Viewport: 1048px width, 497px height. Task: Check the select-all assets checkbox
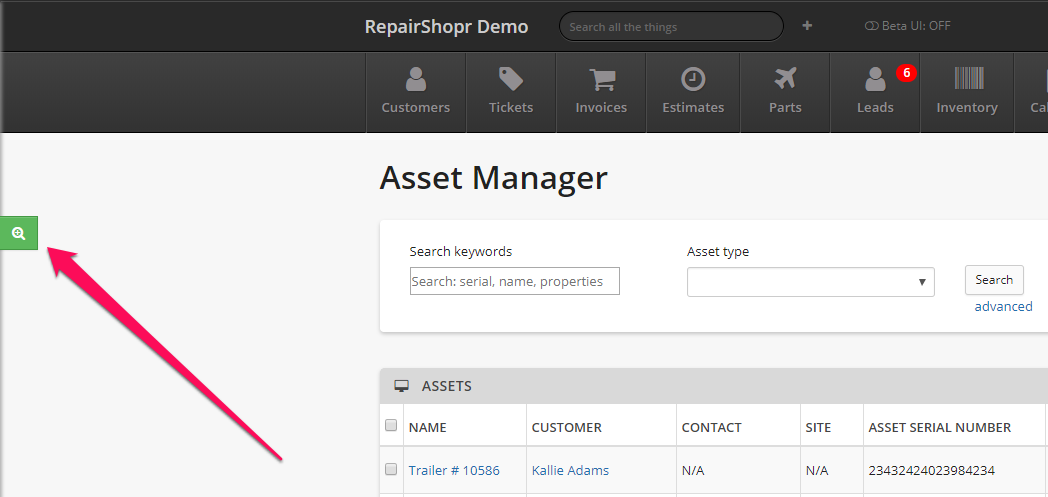(391, 425)
